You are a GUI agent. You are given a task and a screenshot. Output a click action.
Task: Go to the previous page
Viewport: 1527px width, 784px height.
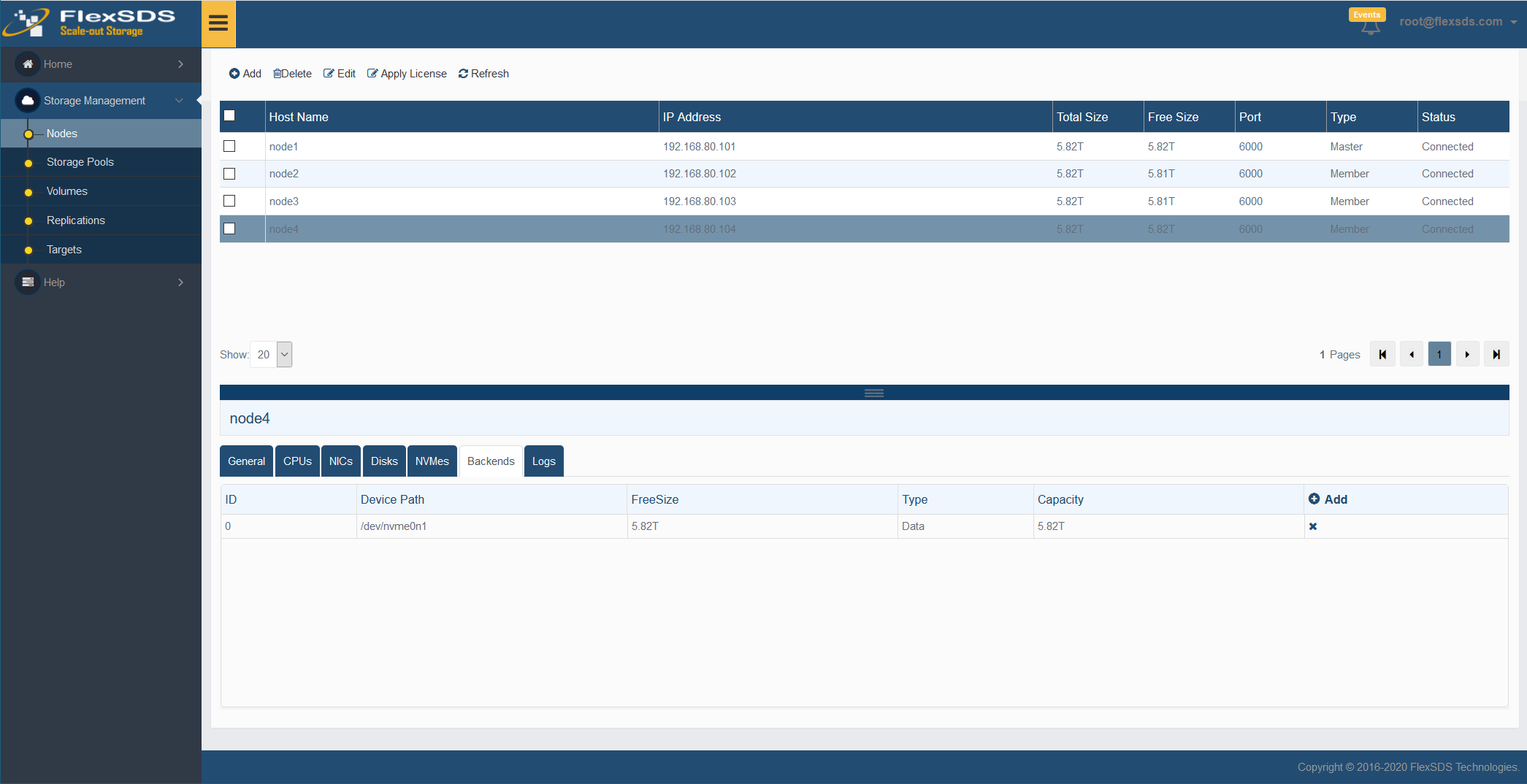(x=1411, y=355)
